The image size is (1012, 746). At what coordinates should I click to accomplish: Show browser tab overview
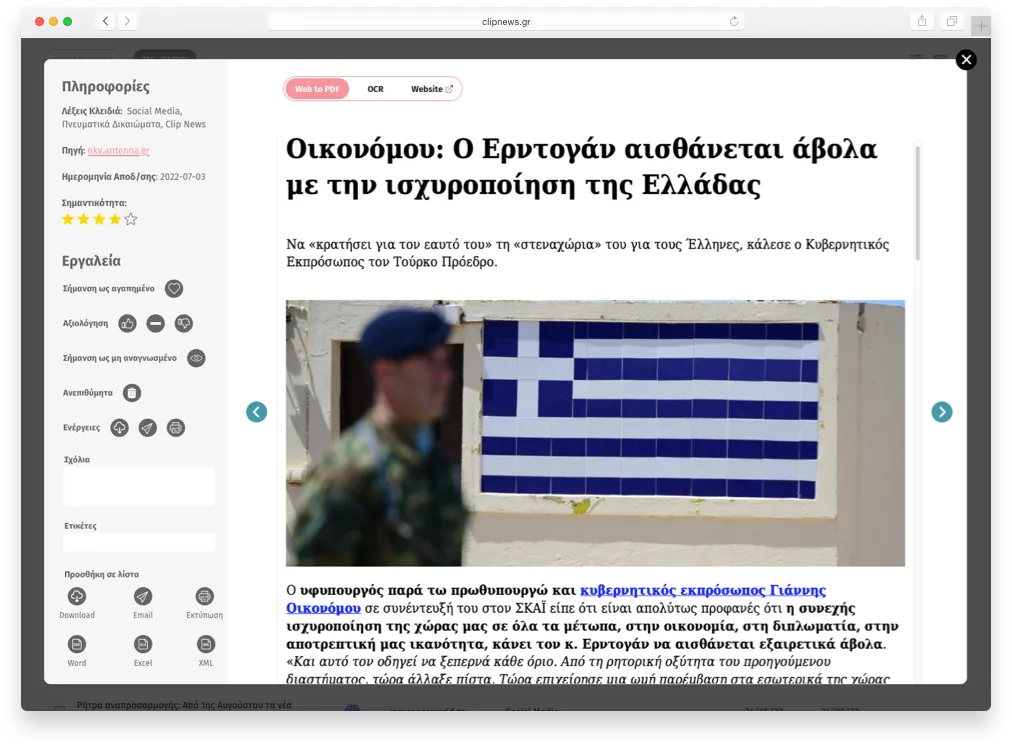click(x=951, y=21)
